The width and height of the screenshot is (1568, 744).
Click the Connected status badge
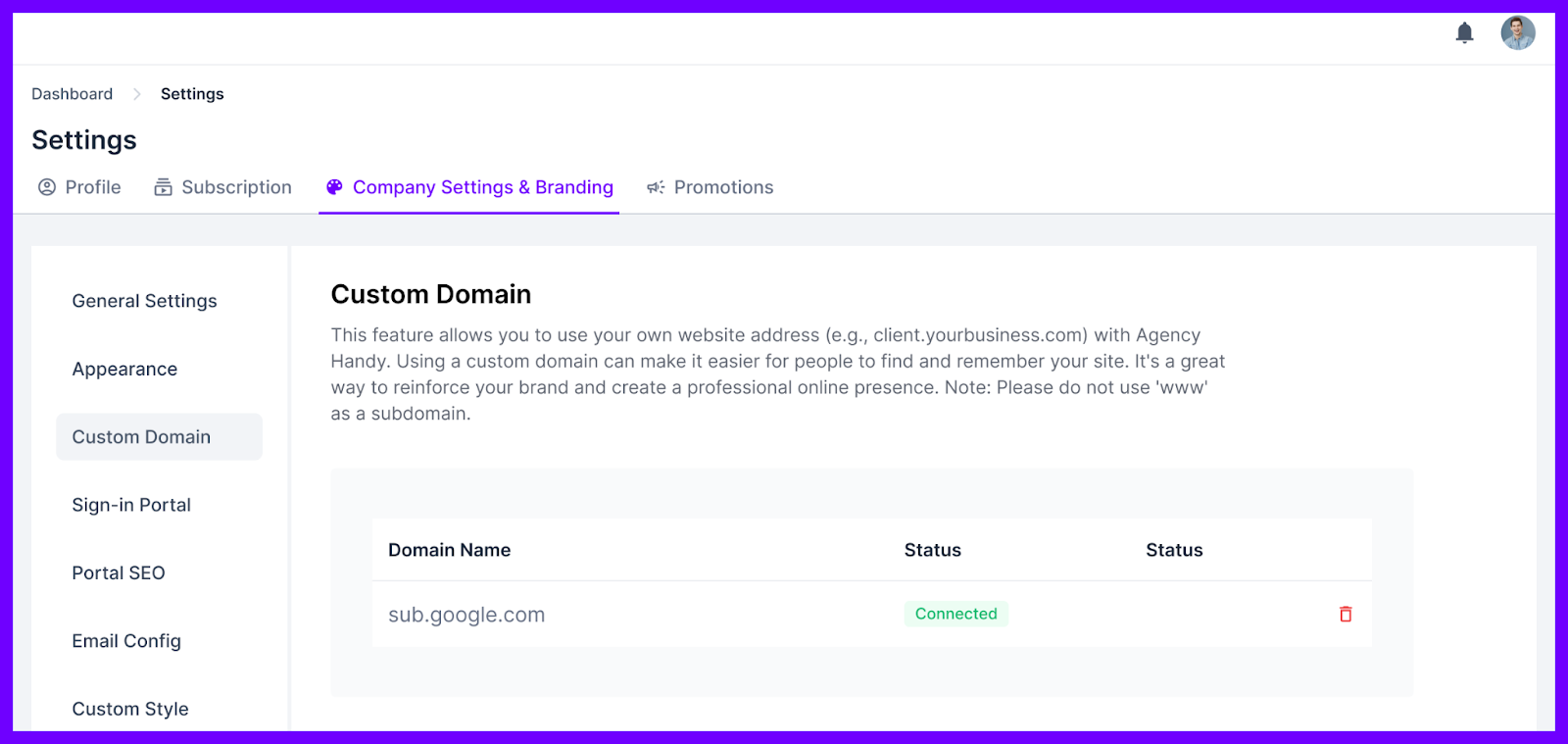coord(955,614)
